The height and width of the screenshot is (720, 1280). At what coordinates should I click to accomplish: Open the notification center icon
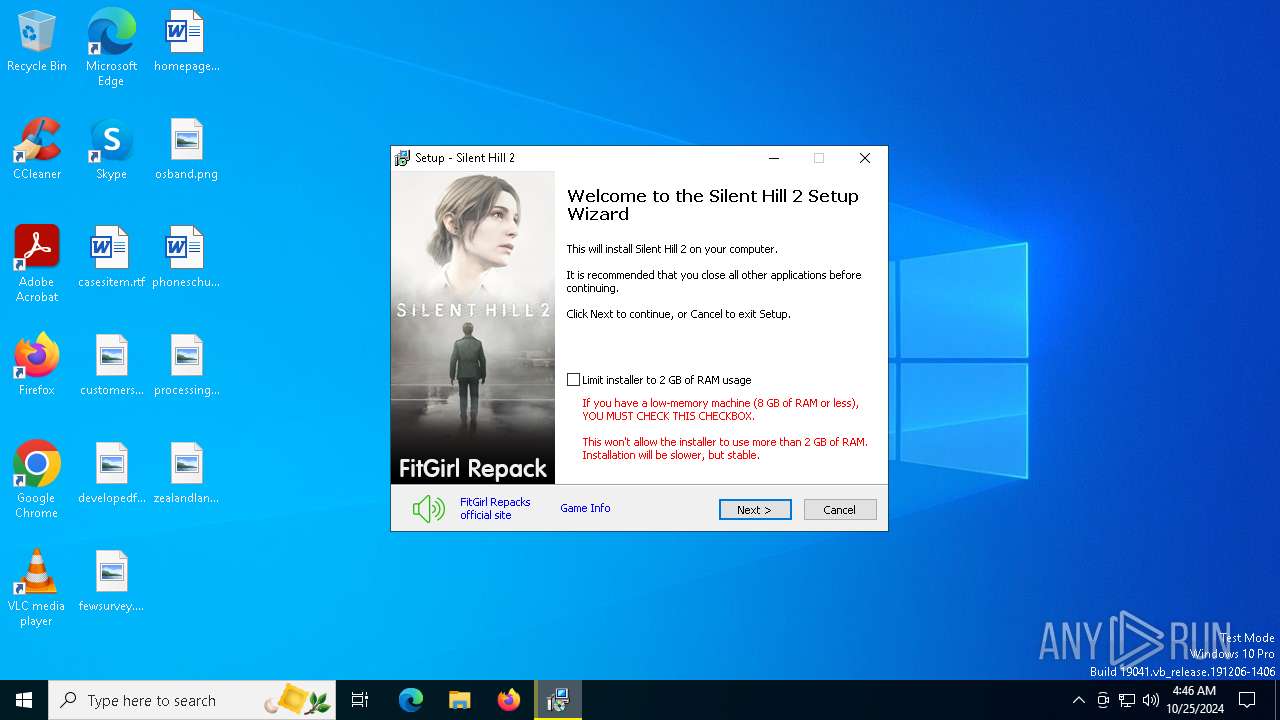pyautogui.click(x=1247, y=700)
